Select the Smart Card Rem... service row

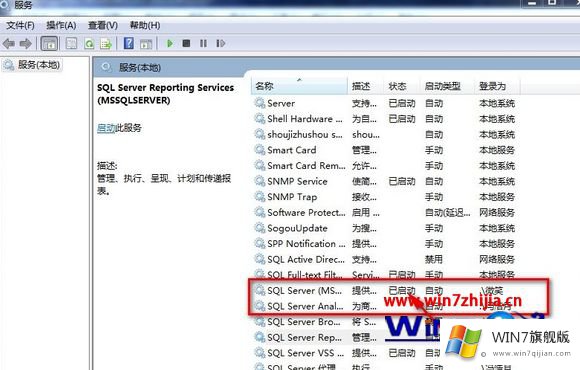click(385, 166)
